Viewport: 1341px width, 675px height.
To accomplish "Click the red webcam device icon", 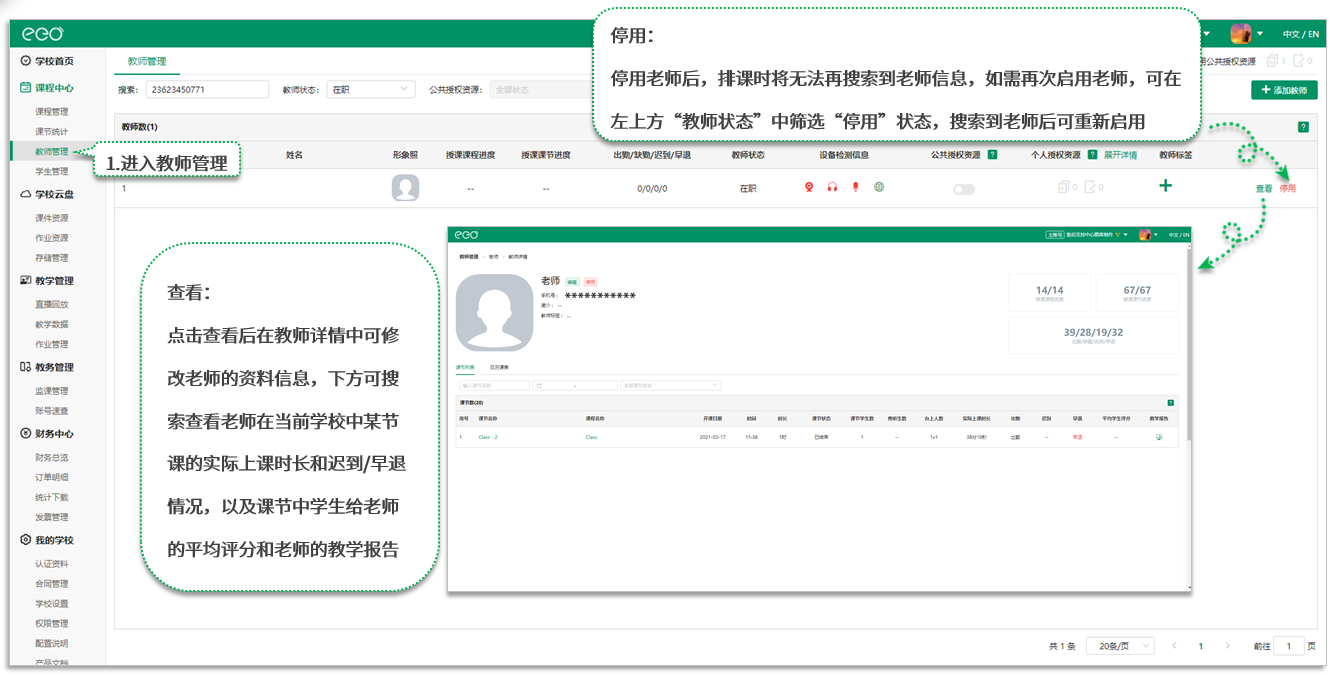I will coord(809,187).
